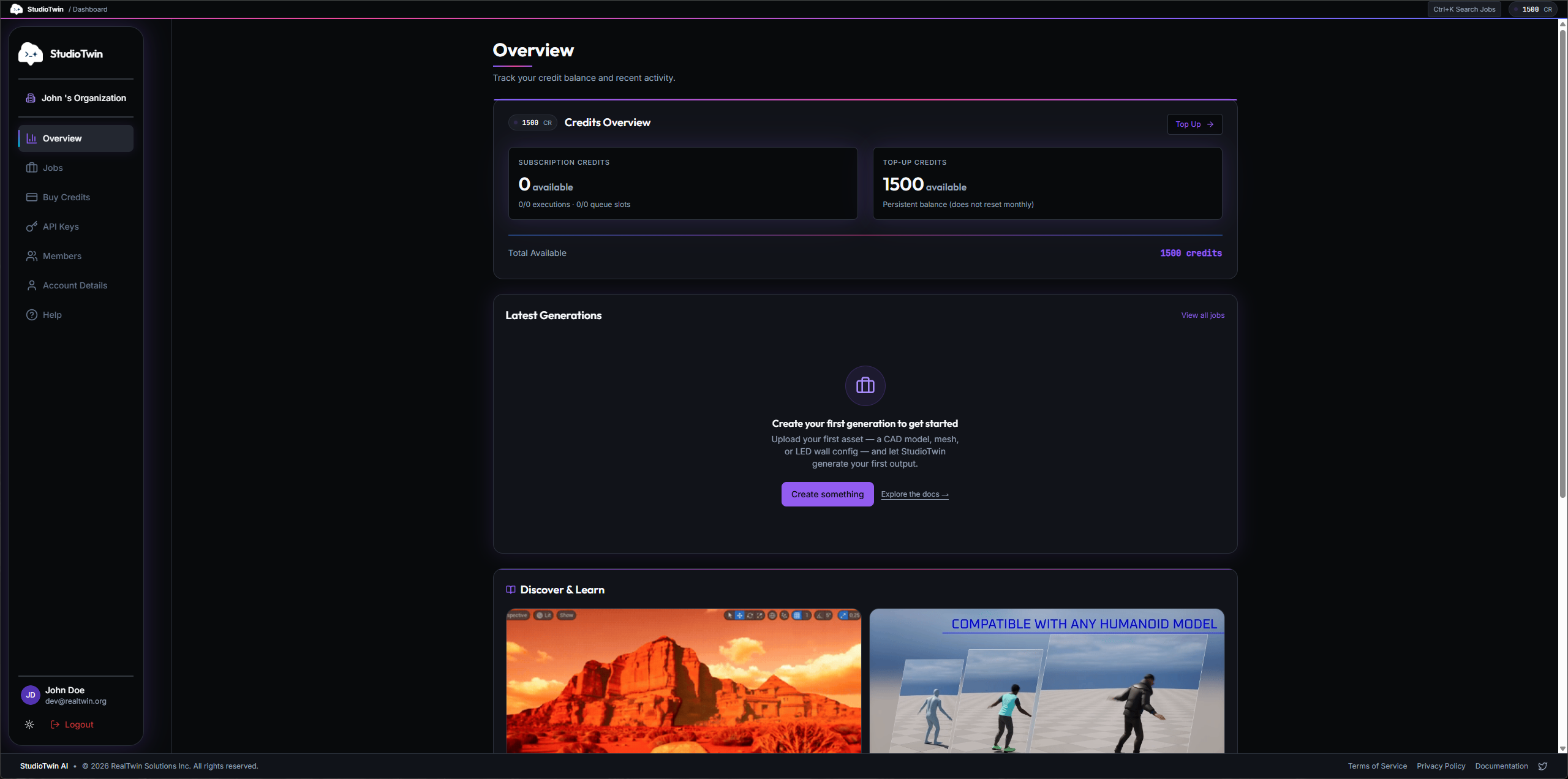
Task: Click the Twitter bird icon in footer
Action: coord(1543,766)
